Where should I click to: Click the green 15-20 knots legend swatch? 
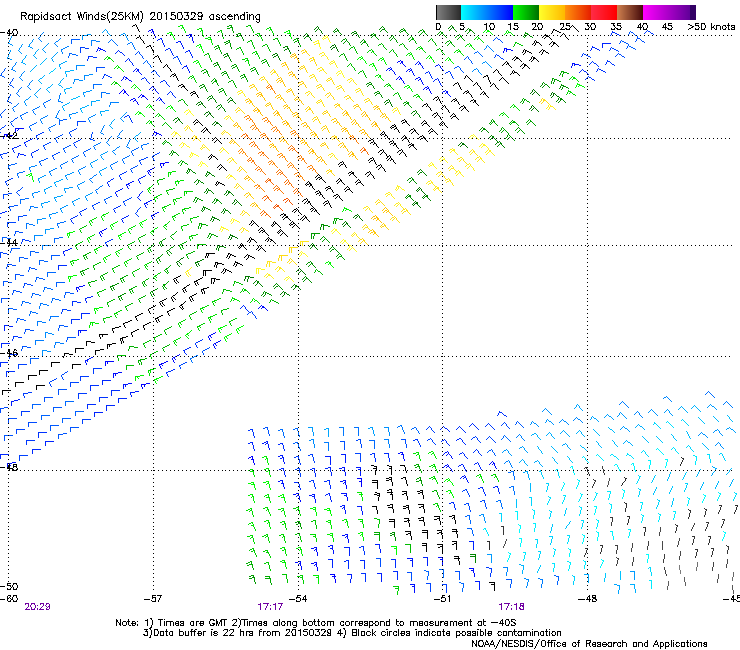pos(526,12)
